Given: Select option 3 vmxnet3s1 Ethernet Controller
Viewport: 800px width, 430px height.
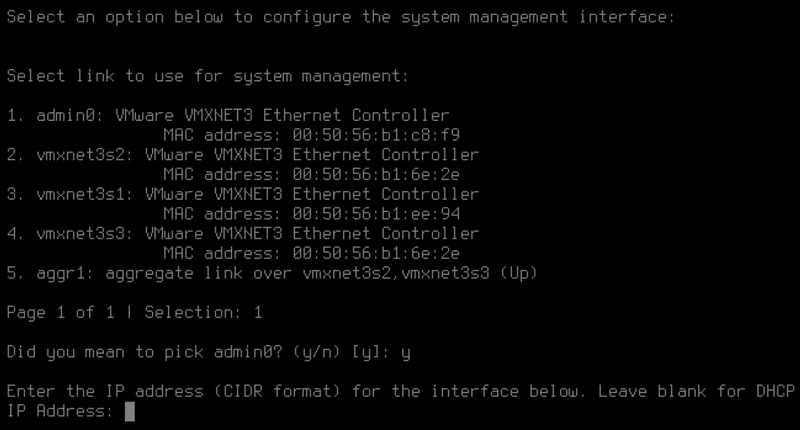Looking at the screenshot, I should [x=242, y=194].
